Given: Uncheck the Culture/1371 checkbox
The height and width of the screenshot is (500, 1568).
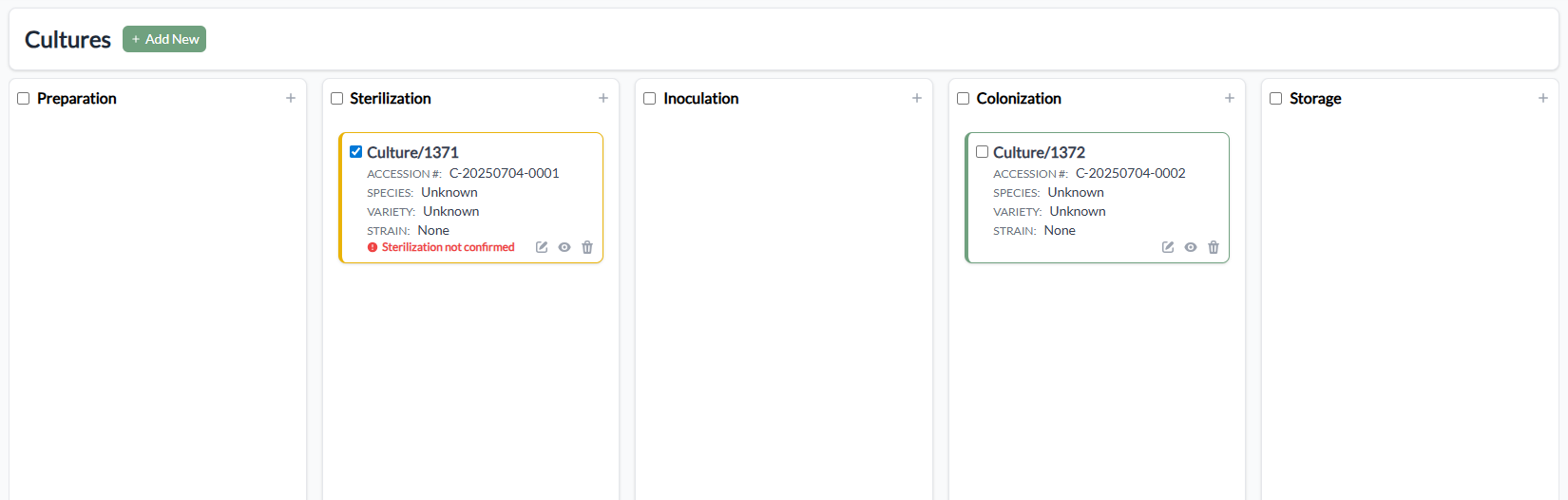Looking at the screenshot, I should pyautogui.click(x=356, y=151).
